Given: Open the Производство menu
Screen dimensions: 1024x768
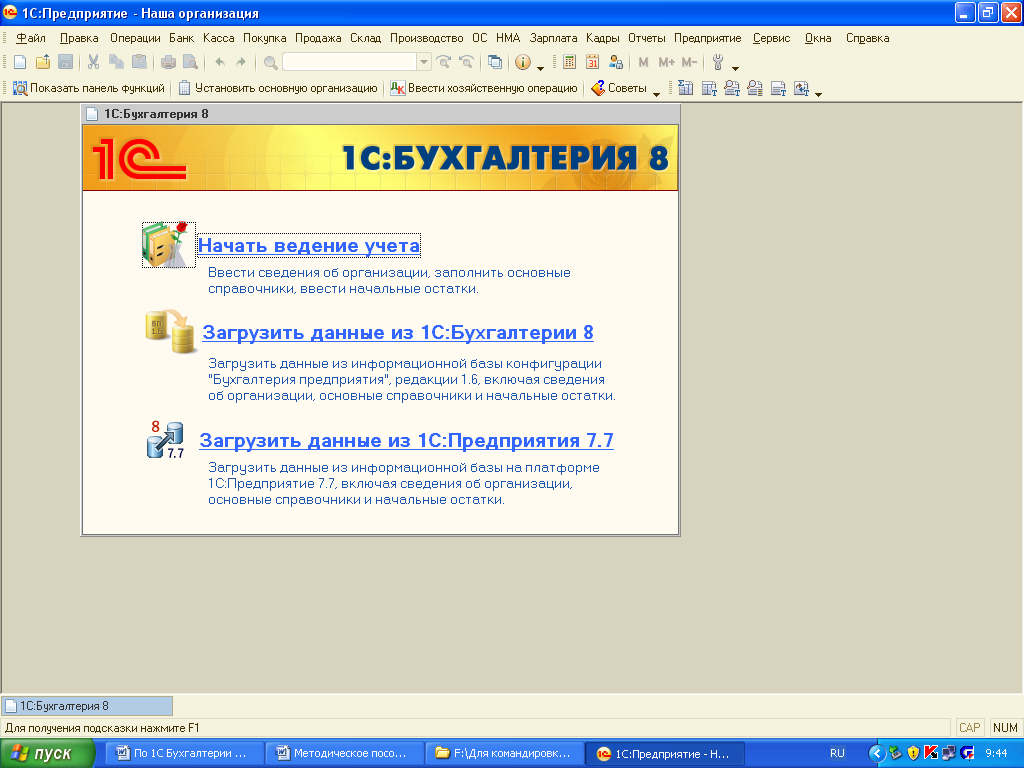Looking at the screenshot, I should pos(426,38).
